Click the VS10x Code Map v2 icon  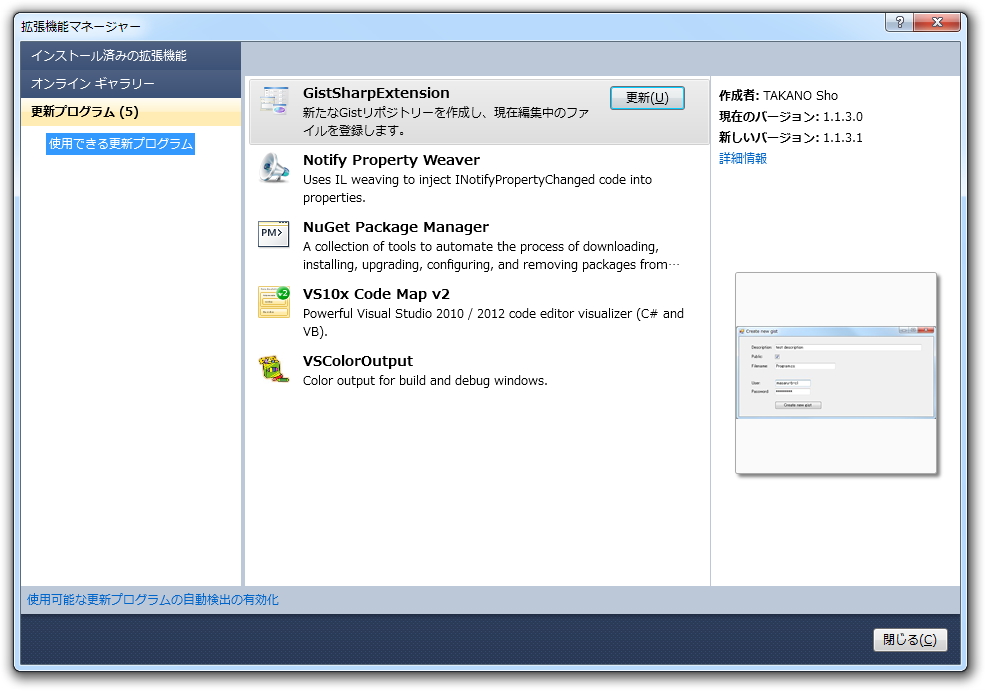(x=274, y=302)
